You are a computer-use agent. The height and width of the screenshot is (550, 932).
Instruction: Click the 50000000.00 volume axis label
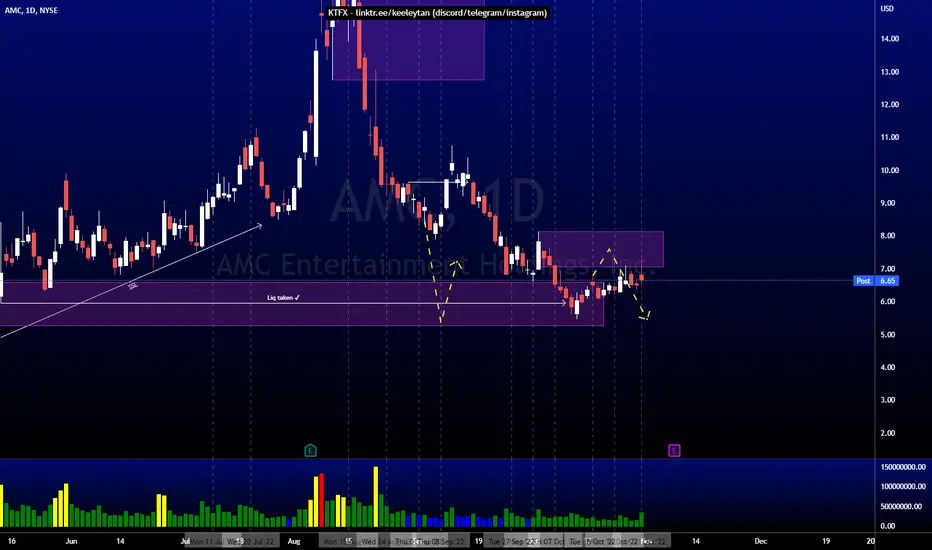(901, 507)
